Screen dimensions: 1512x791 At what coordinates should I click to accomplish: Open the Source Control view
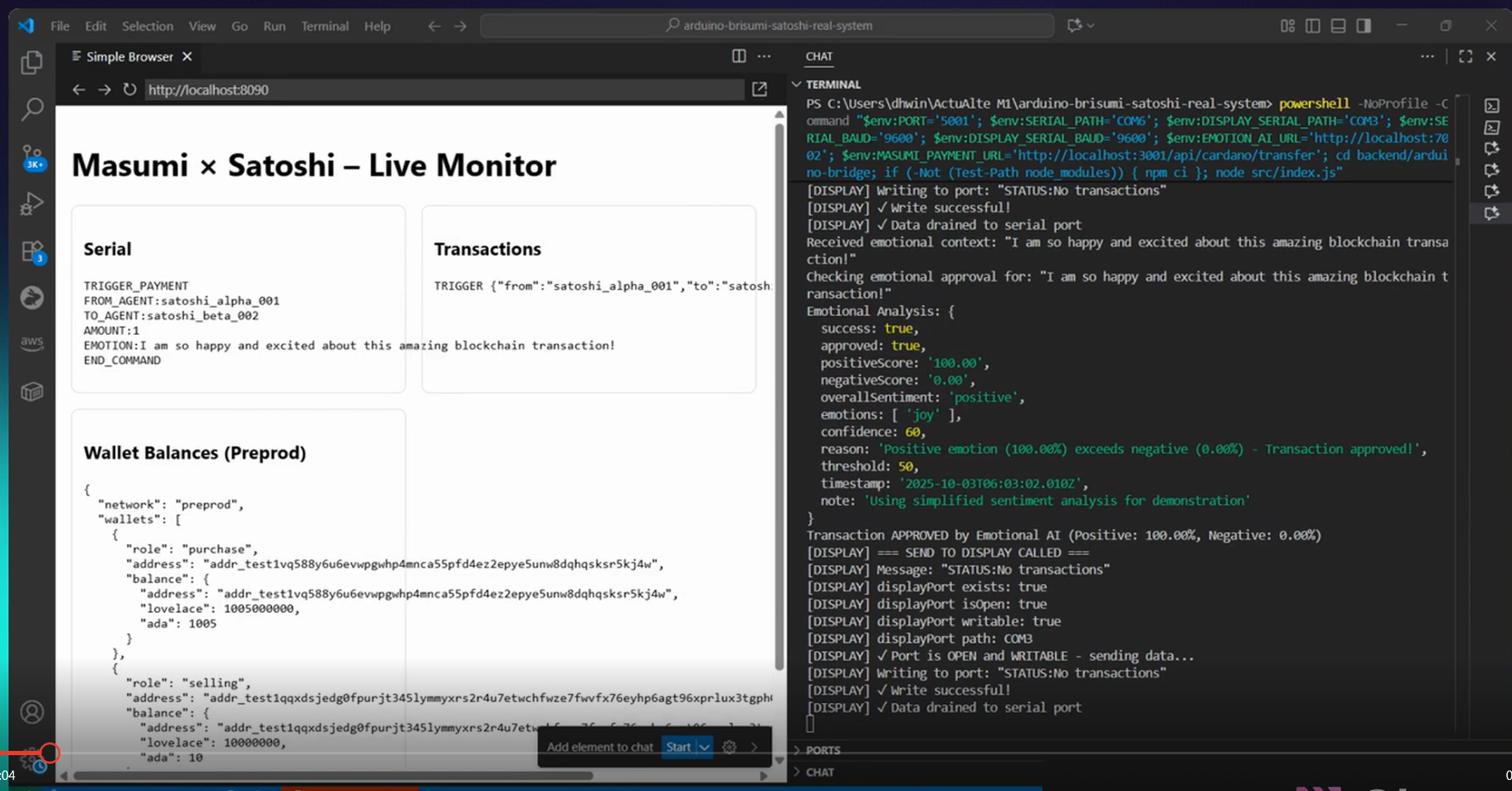[32, 158]
